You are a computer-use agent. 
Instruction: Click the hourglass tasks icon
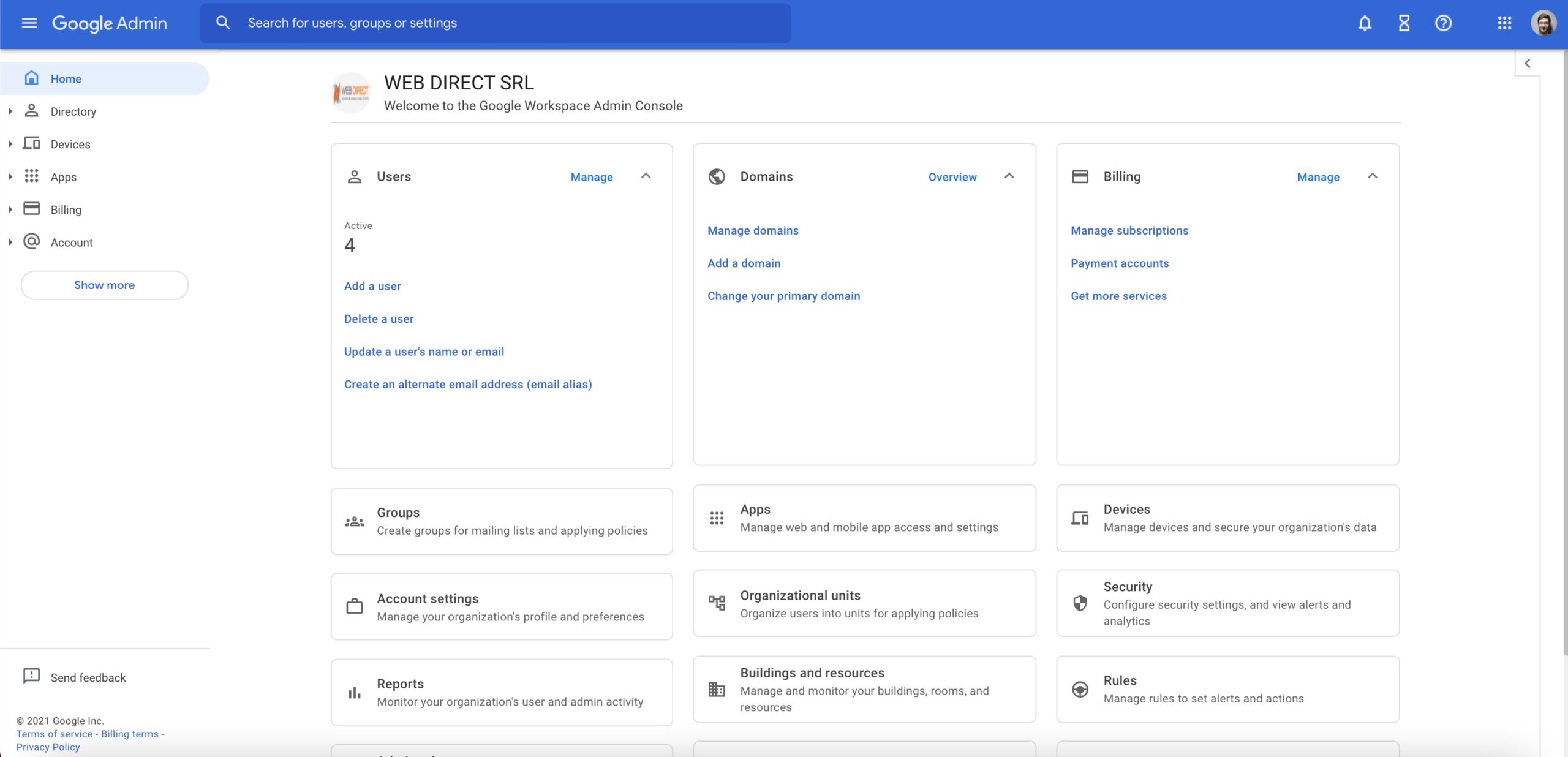coord(1404,23)
